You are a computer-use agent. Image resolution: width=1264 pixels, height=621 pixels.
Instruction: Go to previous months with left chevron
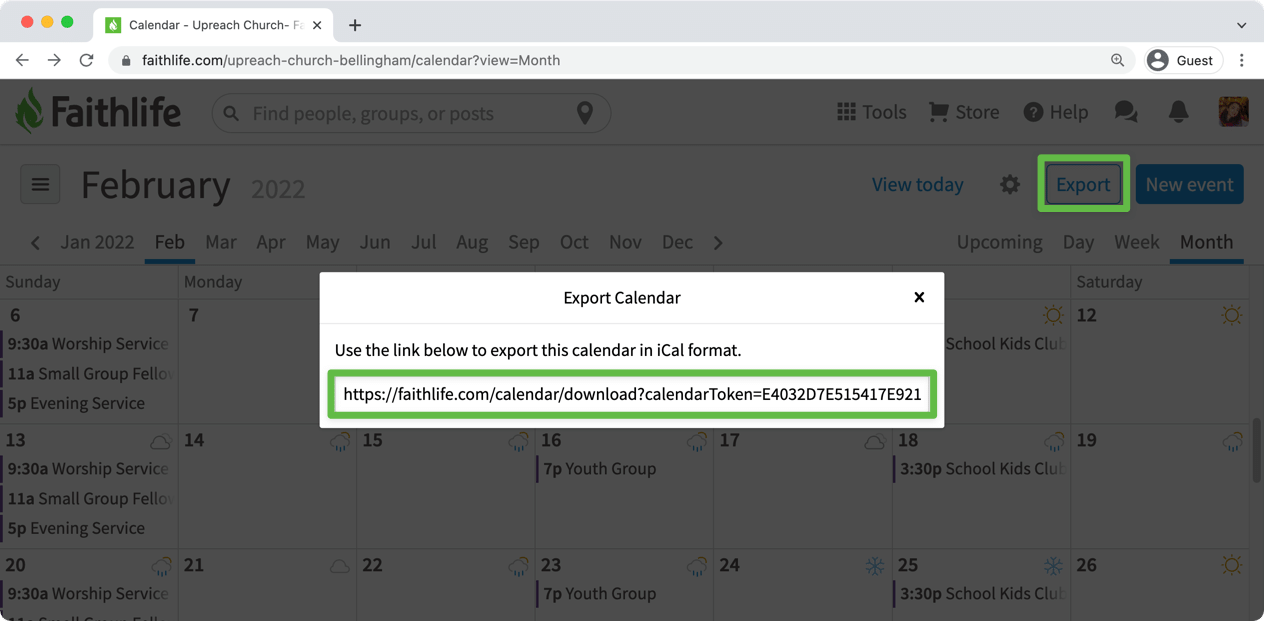click(36, 242)
